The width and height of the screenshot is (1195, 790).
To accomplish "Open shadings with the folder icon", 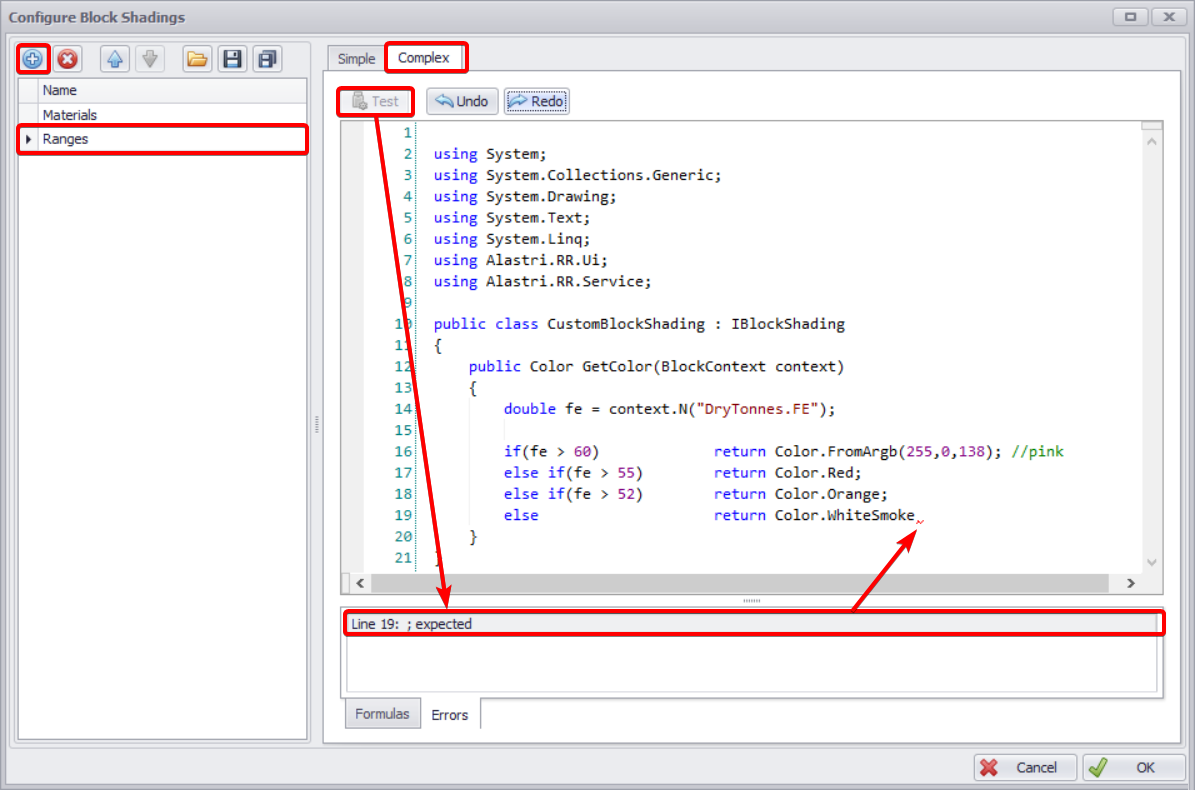I will tap(197, 59).
